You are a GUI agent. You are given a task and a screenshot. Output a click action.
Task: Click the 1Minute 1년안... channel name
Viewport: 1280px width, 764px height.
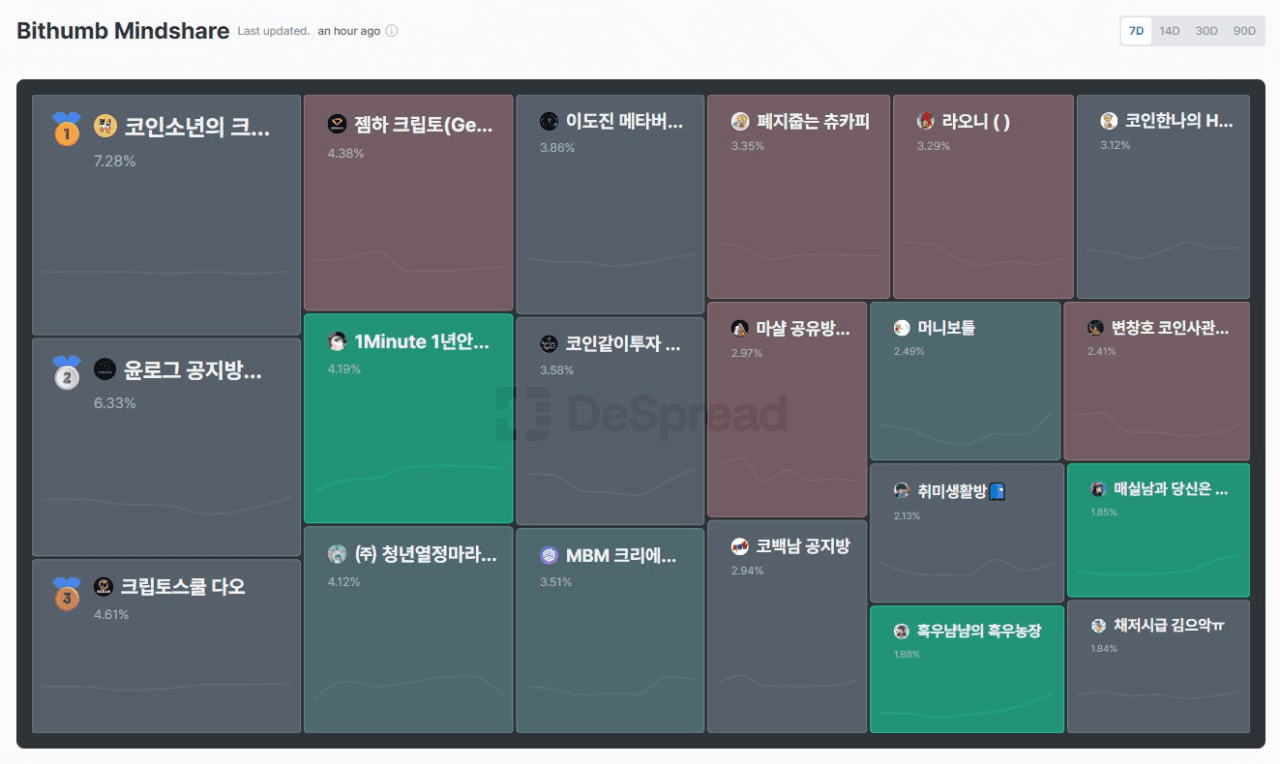(x=423, y=342)
